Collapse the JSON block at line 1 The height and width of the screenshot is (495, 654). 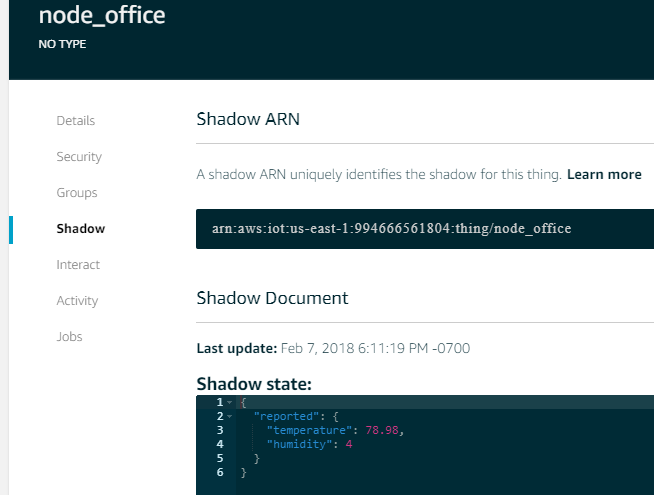tap(229, 402)
